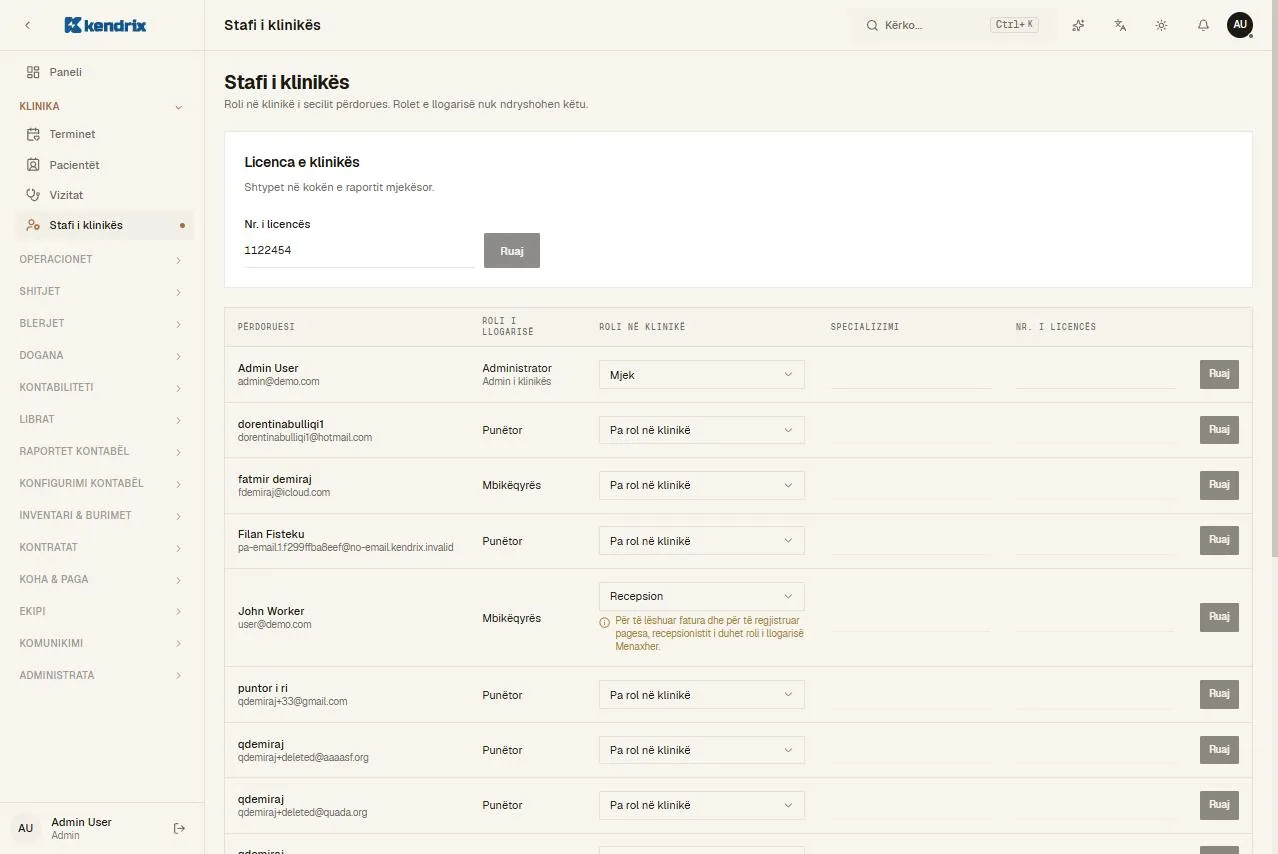1278x854 pixels.
Task: Select Stafi i klinikës in the sidebar
Action: click(x=102, y=225)
